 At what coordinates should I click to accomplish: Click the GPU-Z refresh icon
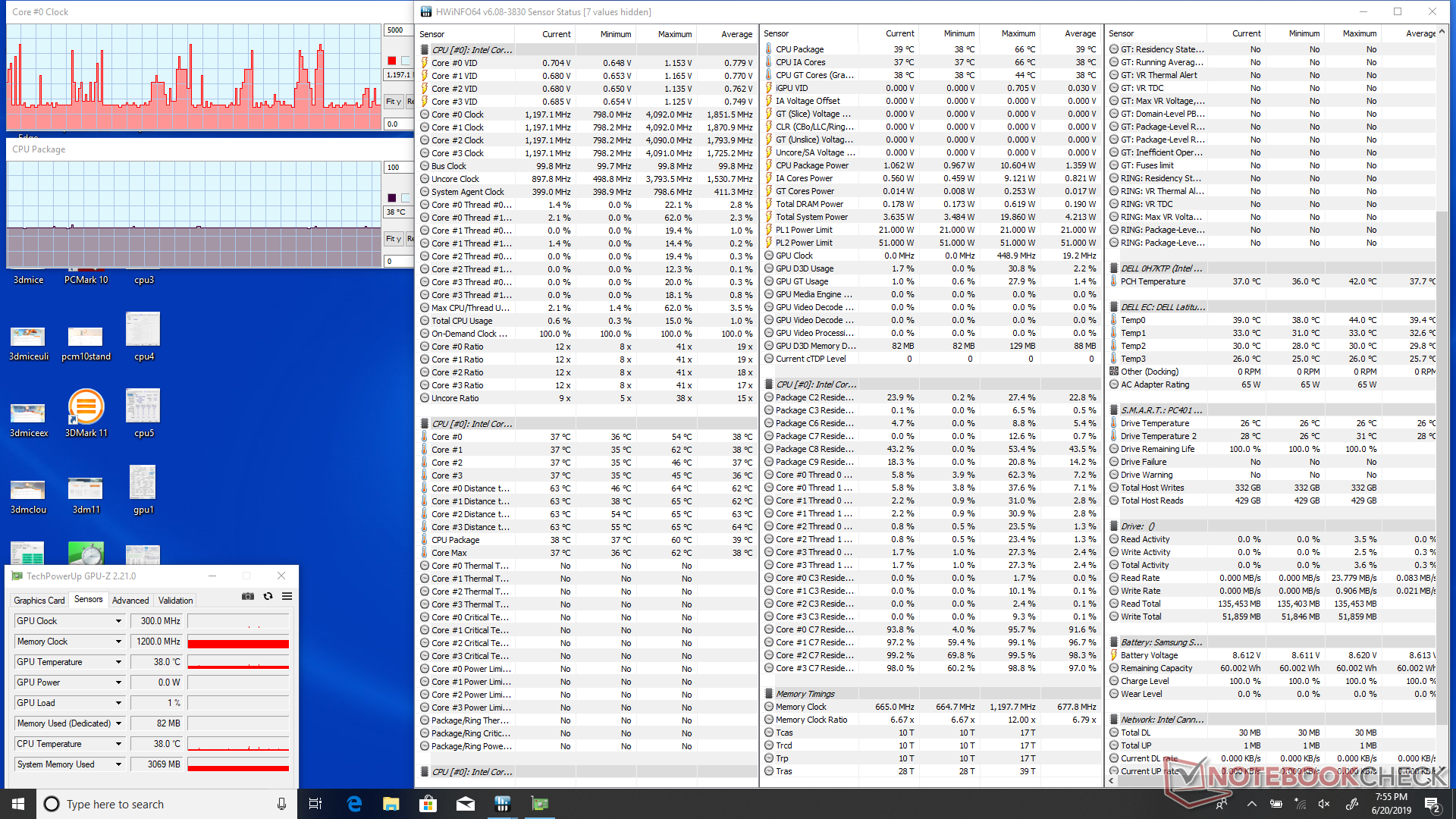(x=268, y=596)
